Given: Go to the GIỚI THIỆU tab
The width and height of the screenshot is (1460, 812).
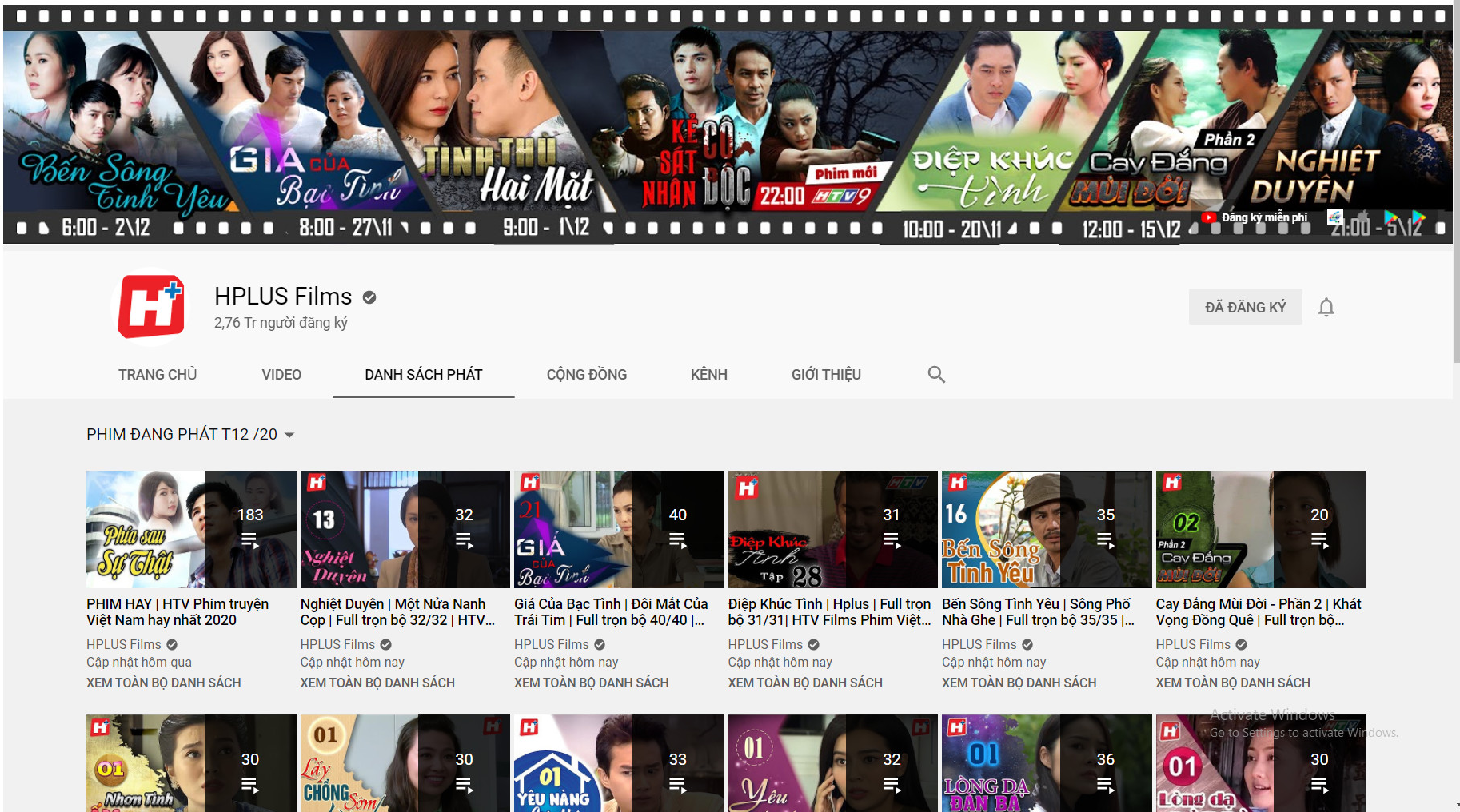Looking at the screenshot, I should pos(826,375).
